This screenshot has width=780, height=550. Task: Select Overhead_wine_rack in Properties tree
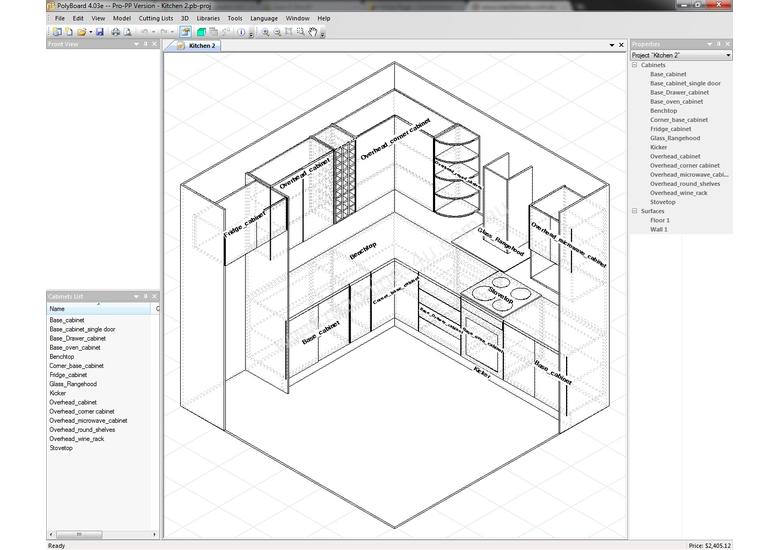(679, 193)
